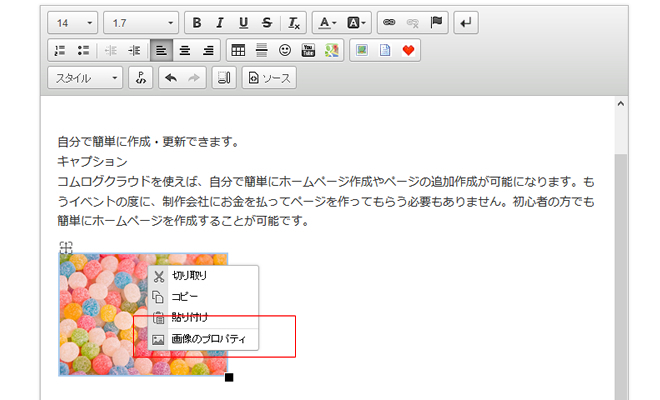The image size is (660, 400).
Task: Click the scrollbar up arrow
Action: [x=620, y=104]
